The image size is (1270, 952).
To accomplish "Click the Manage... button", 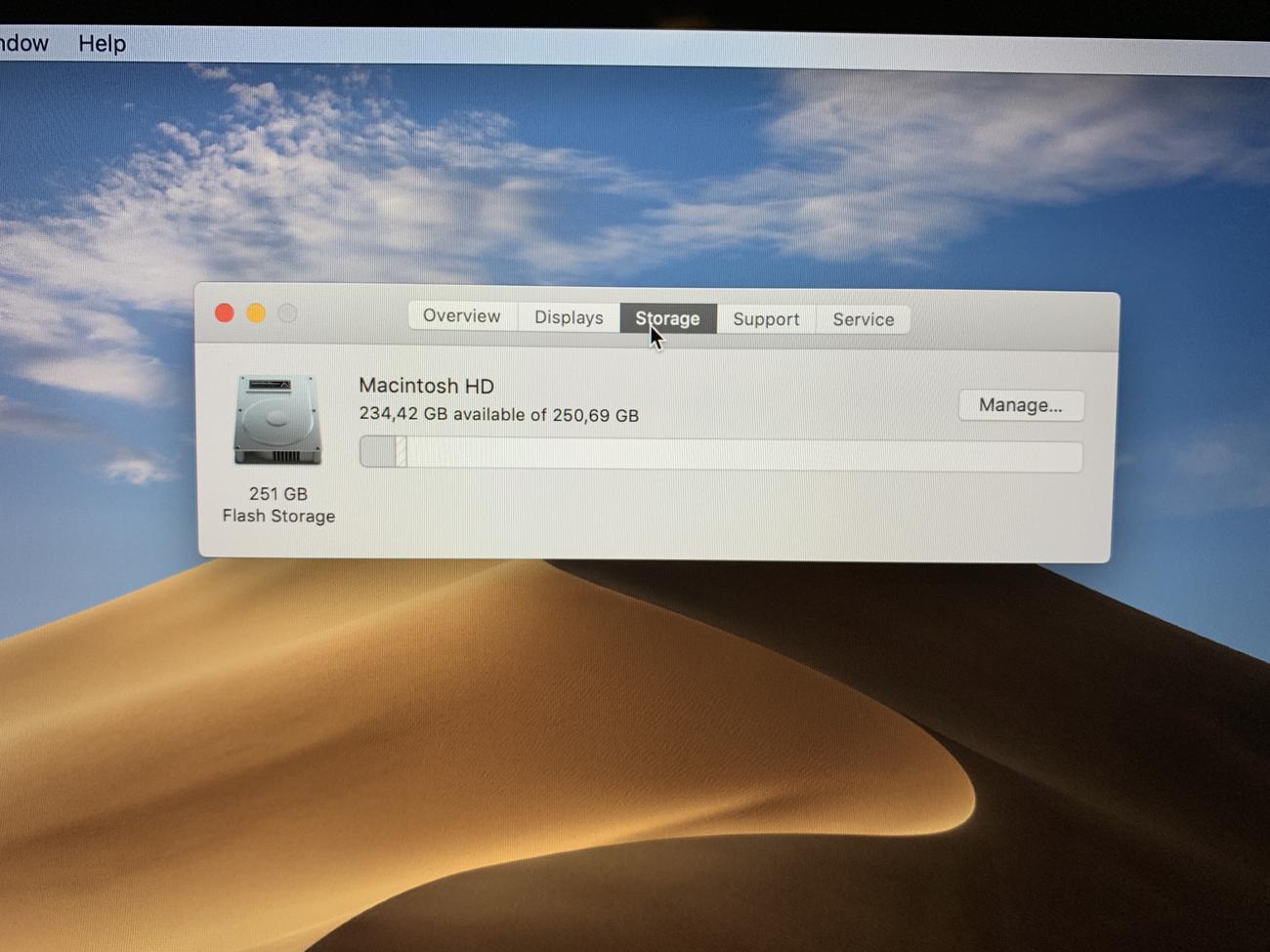I will click(x=1021, y=405).
